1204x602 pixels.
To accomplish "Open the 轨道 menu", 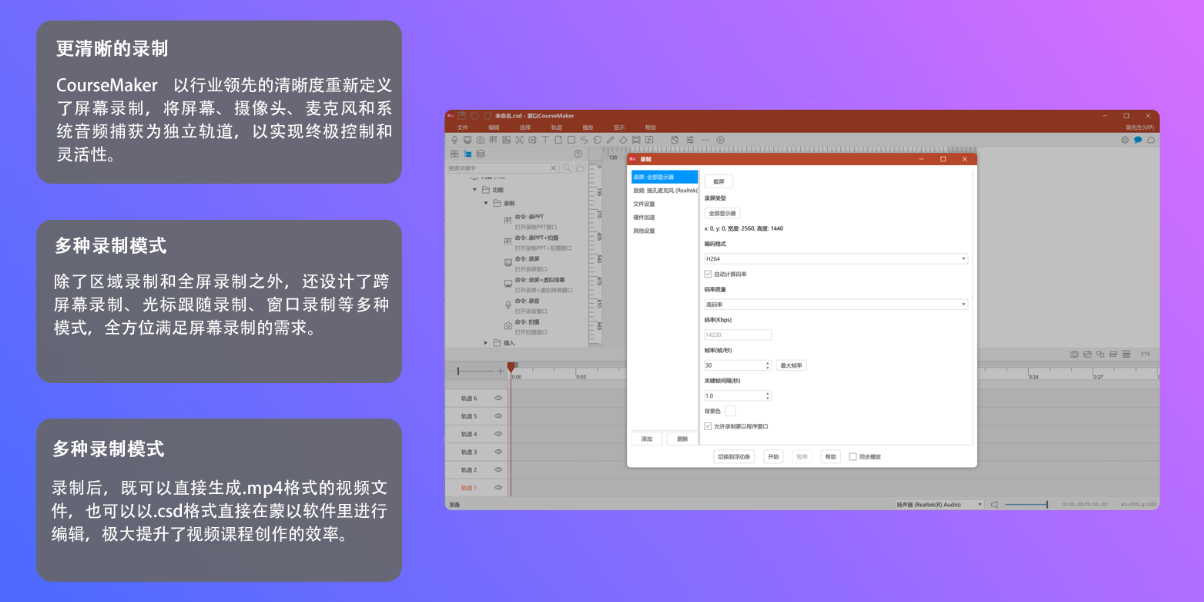I will click(556, 128).
